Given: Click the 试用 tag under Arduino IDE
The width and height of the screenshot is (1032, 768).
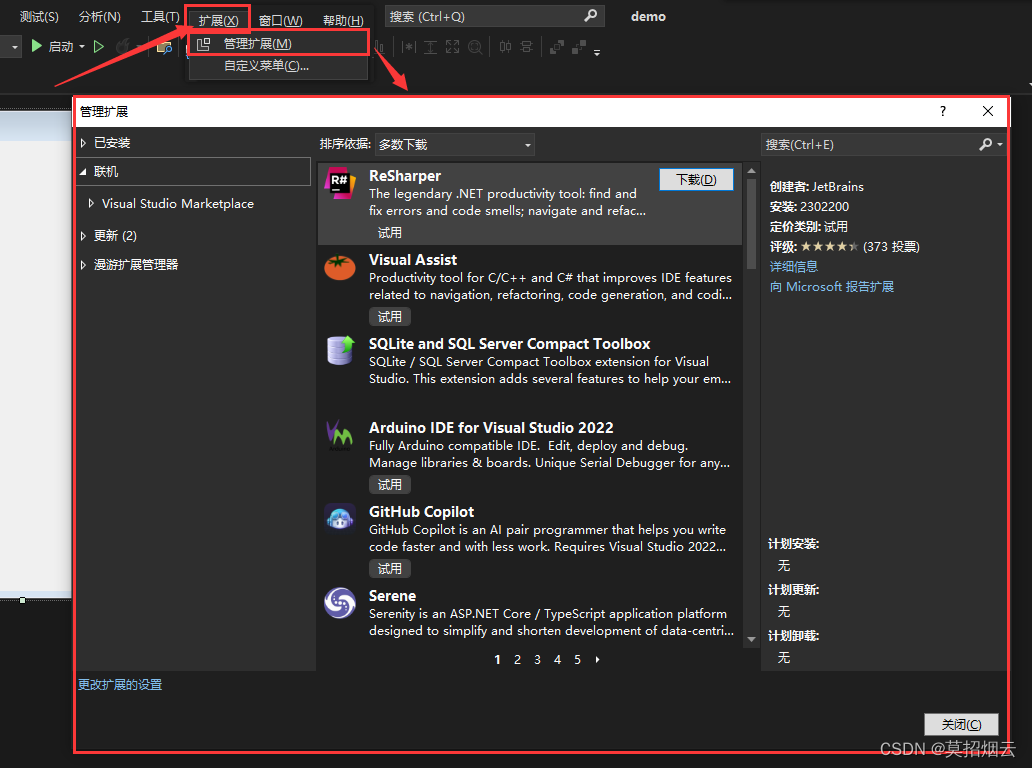Looking at the screenshot, I should click(390, 485).
